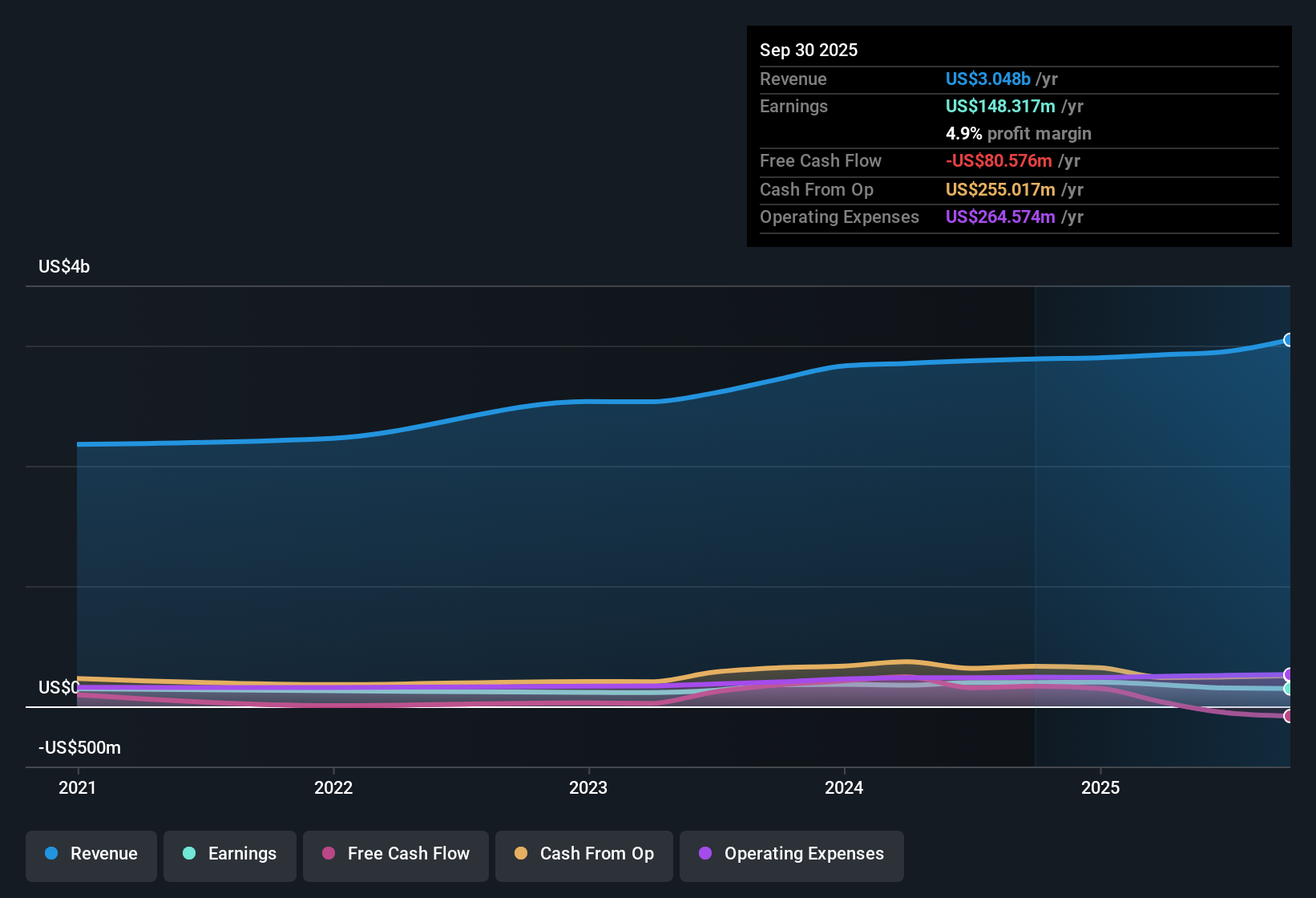Viewport: 1316px width, 898px height.
Task: Select the Operating Expenses endpoint marker
Action: (x=1288, y=675)
